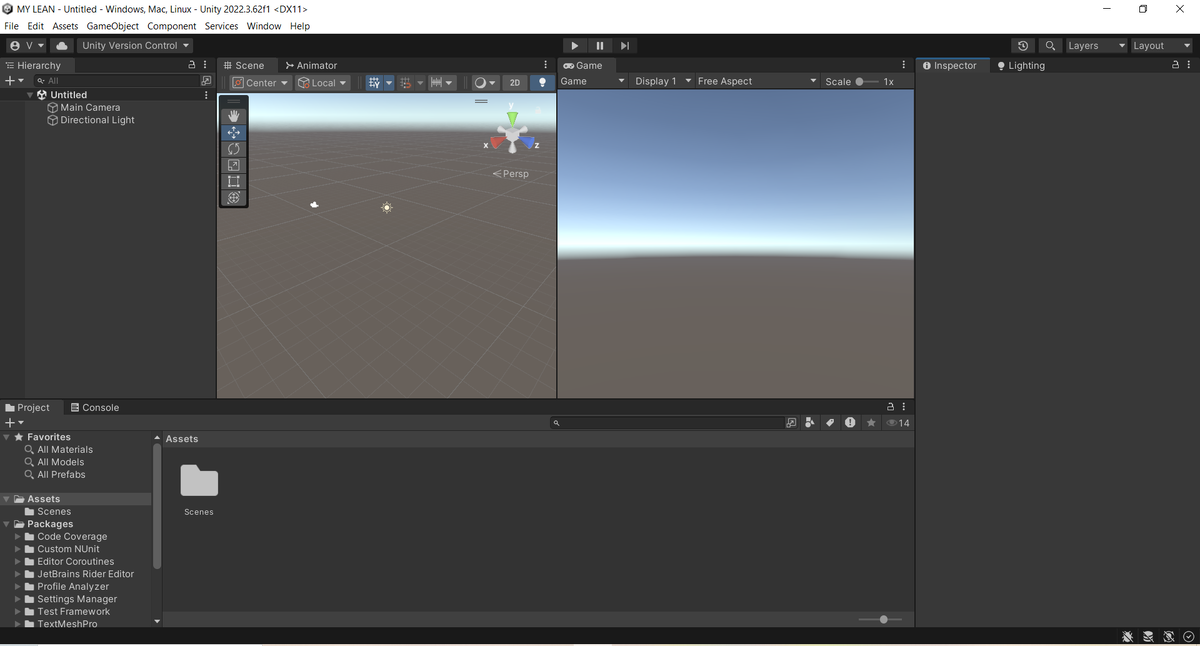Click Hierarchy create plus button
Image resolution: width=1200 pixels, height=646 pixels.
(x=14, y=81)
